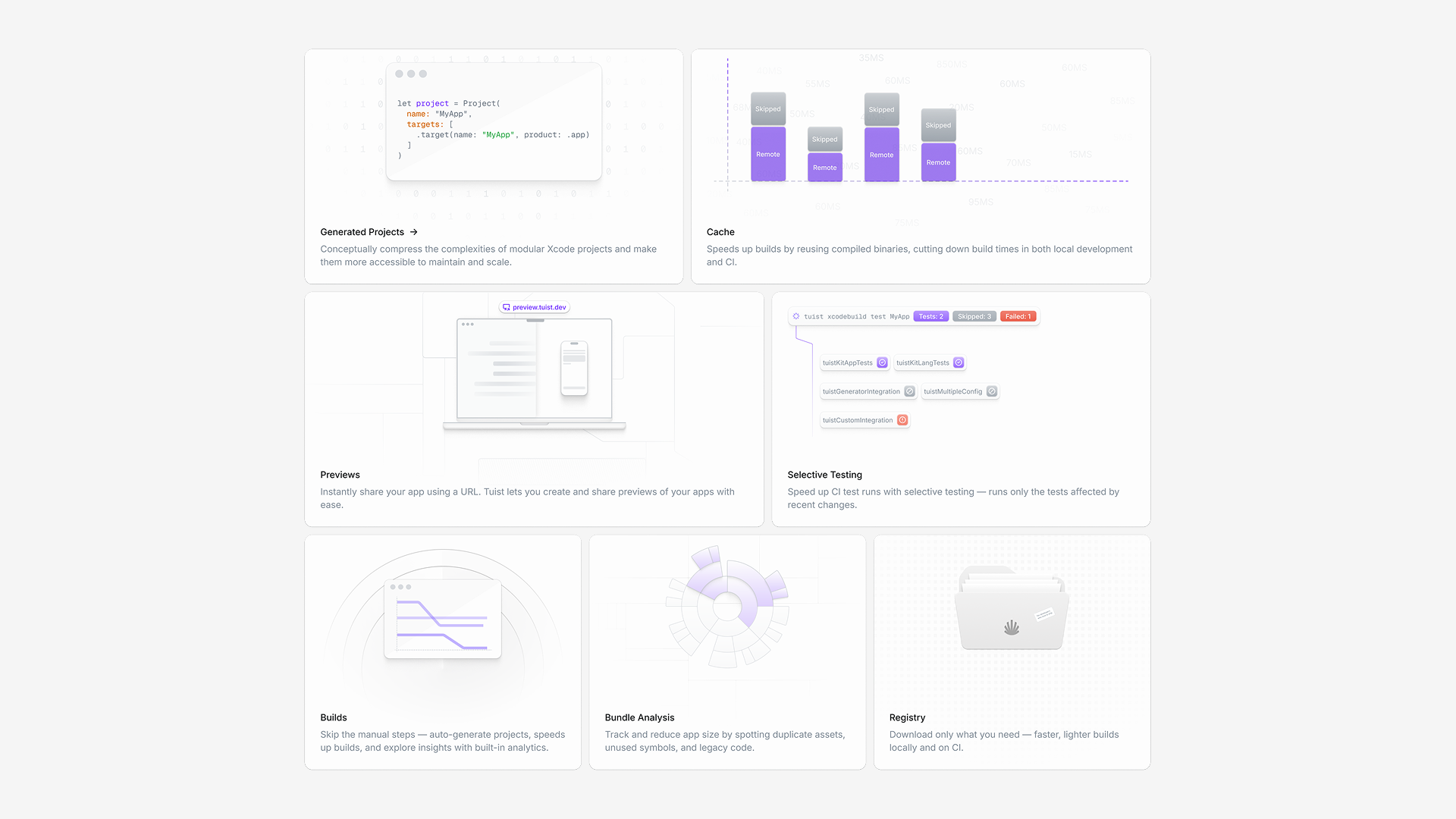Open the Generated Projects link

pyautogui.click(x=362, y=232)
